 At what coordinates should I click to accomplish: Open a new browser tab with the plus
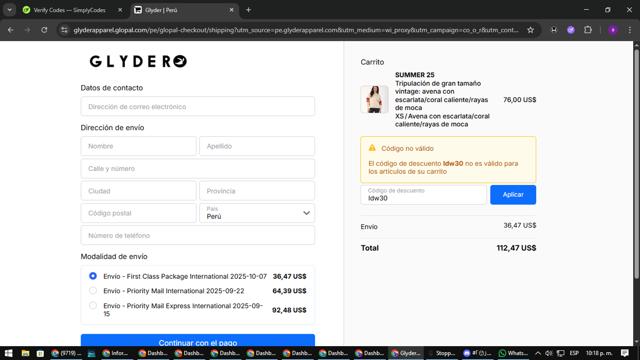[248, 10]
